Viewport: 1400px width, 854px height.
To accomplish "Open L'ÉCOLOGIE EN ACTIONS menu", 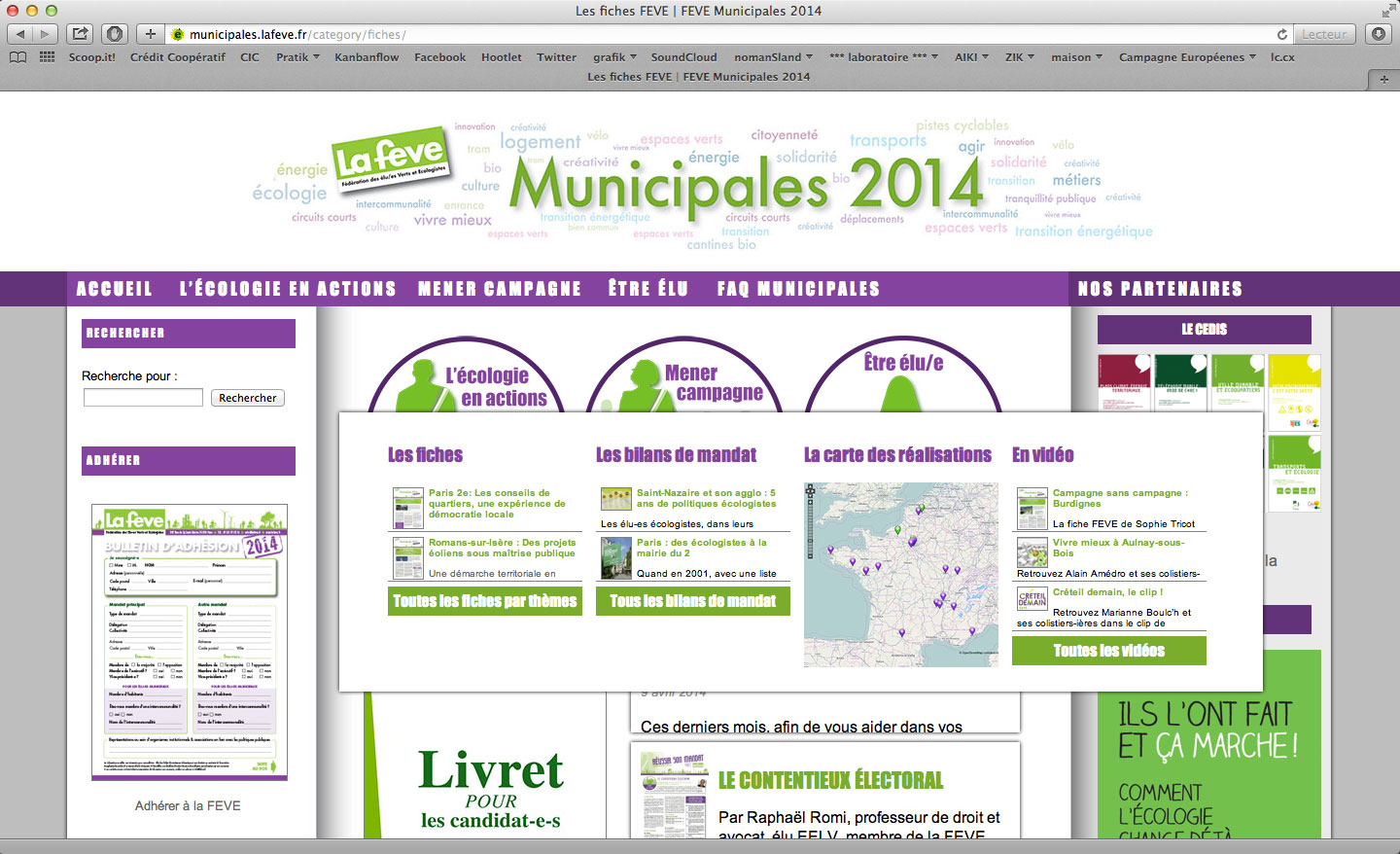I will 288,289.
